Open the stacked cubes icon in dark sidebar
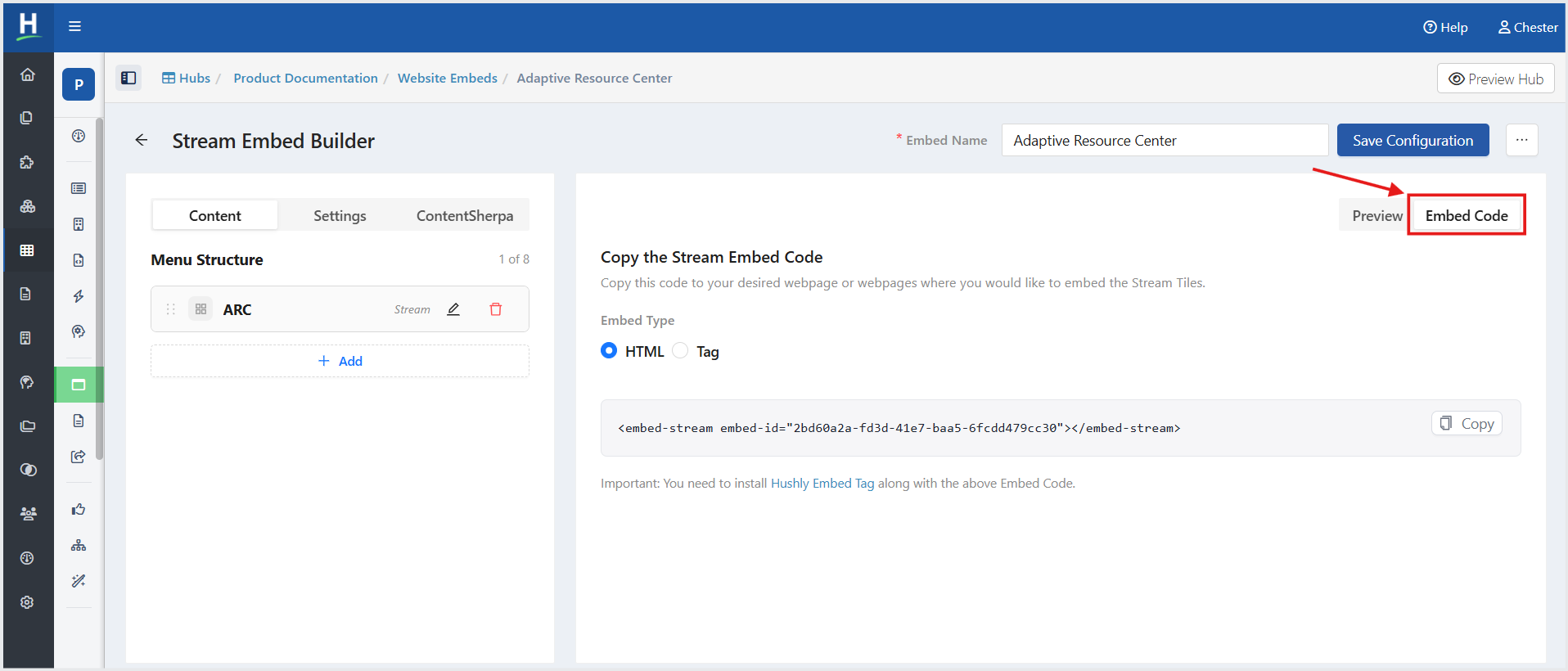 click(27, 206)
